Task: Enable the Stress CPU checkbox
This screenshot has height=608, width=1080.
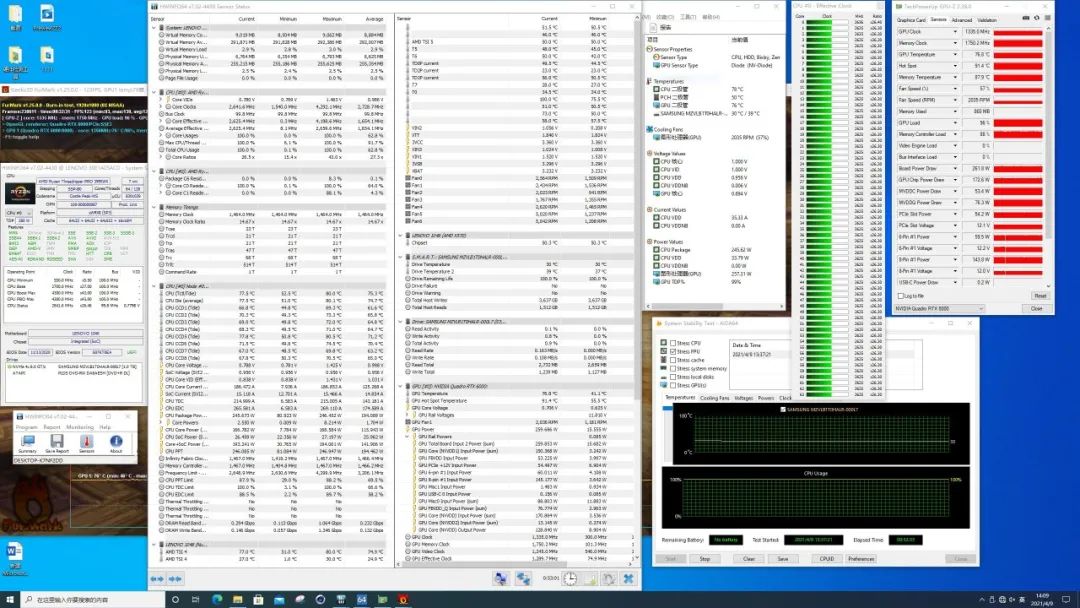Action: (x=671, y=343)
